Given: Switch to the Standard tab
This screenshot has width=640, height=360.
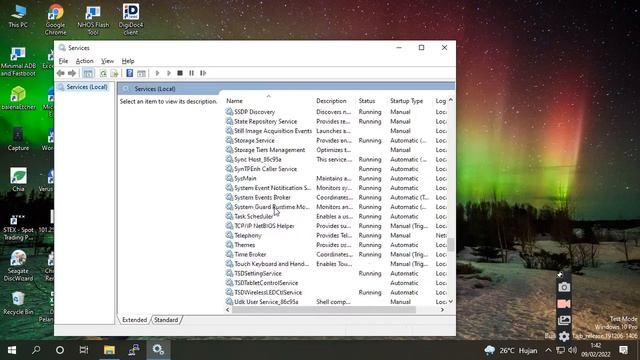Looking at the screenshot, I should coord(166,320).
